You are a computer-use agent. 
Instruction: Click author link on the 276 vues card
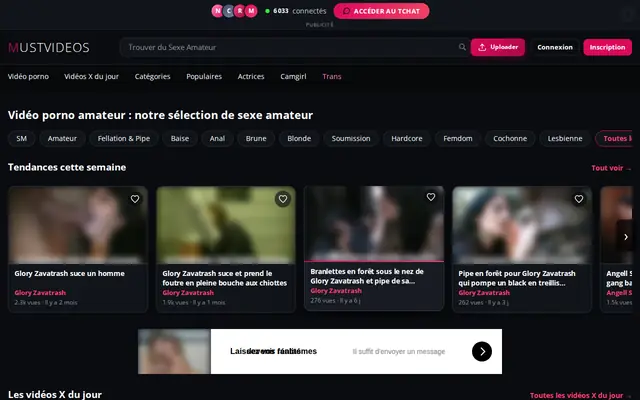coord(336,291)
